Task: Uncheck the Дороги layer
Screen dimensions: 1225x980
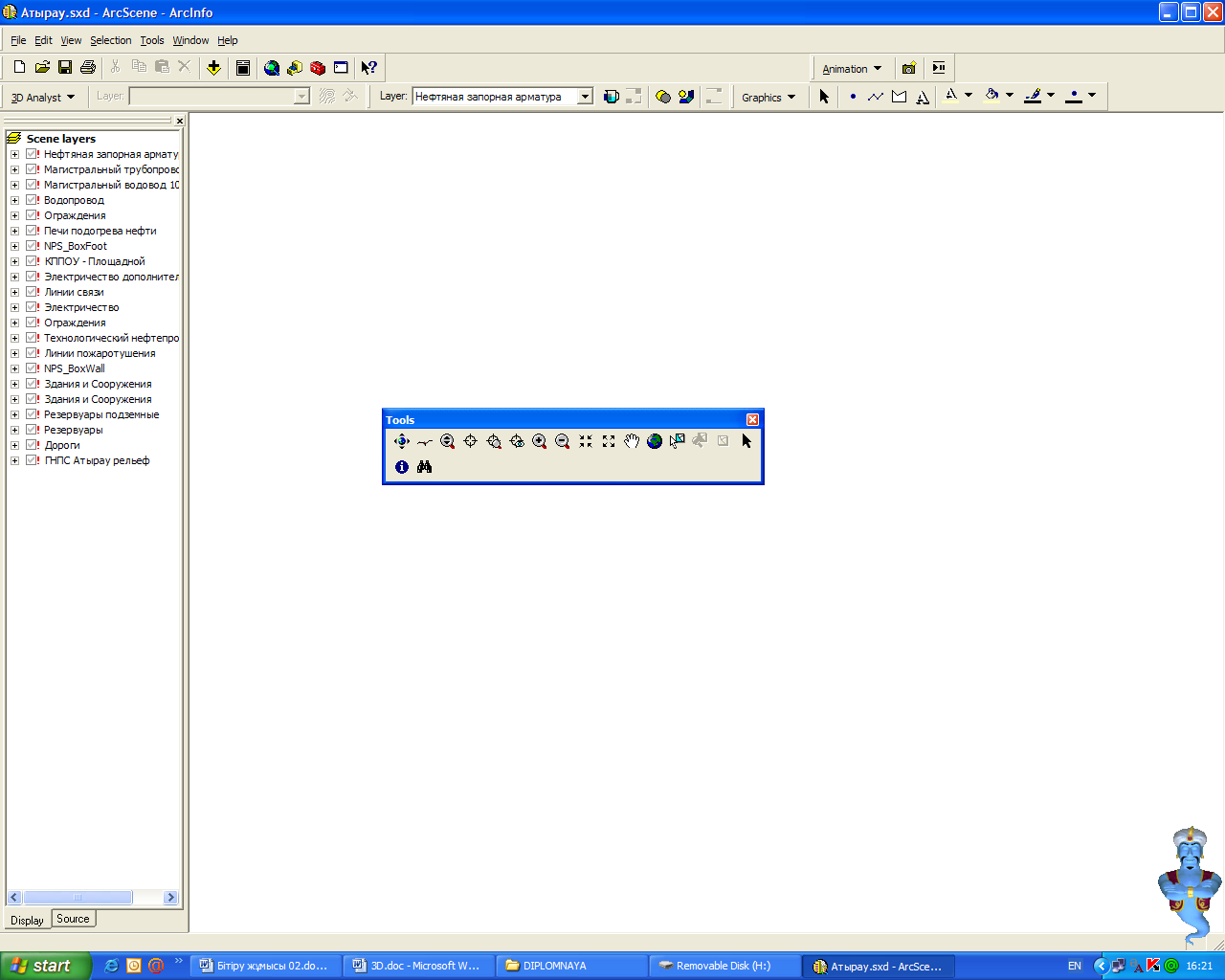Action: tap(32, 445)
